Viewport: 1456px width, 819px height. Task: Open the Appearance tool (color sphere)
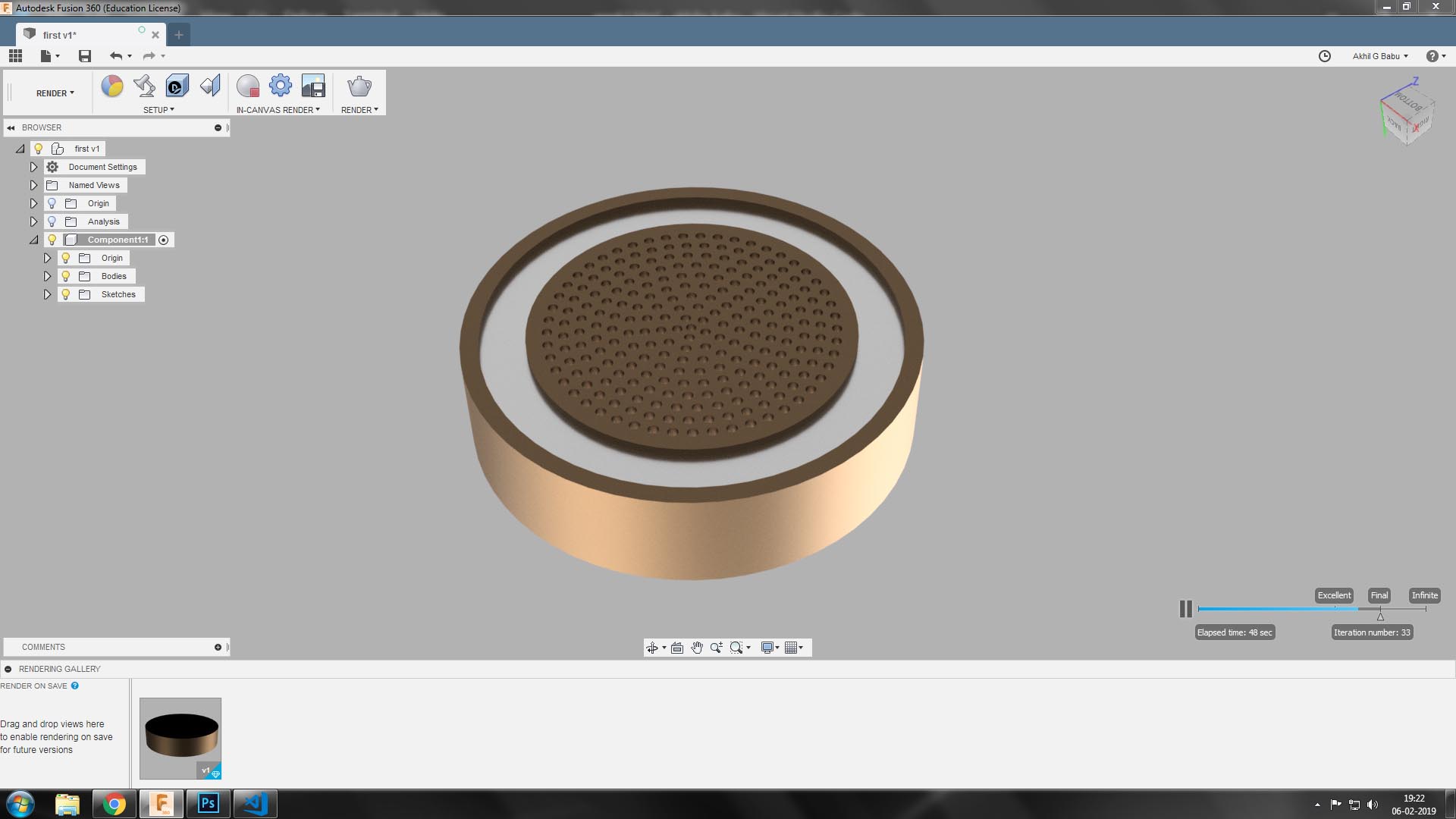(112, 86)
